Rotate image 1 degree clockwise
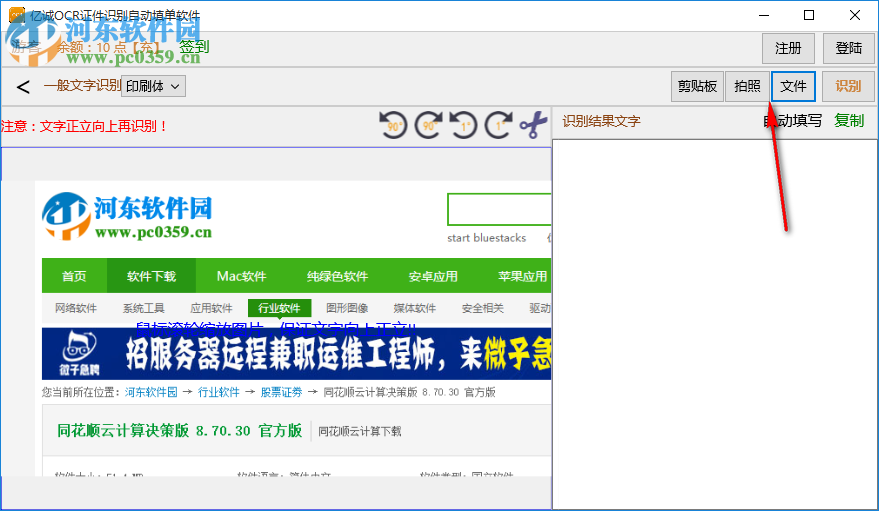 pos(498,125)
